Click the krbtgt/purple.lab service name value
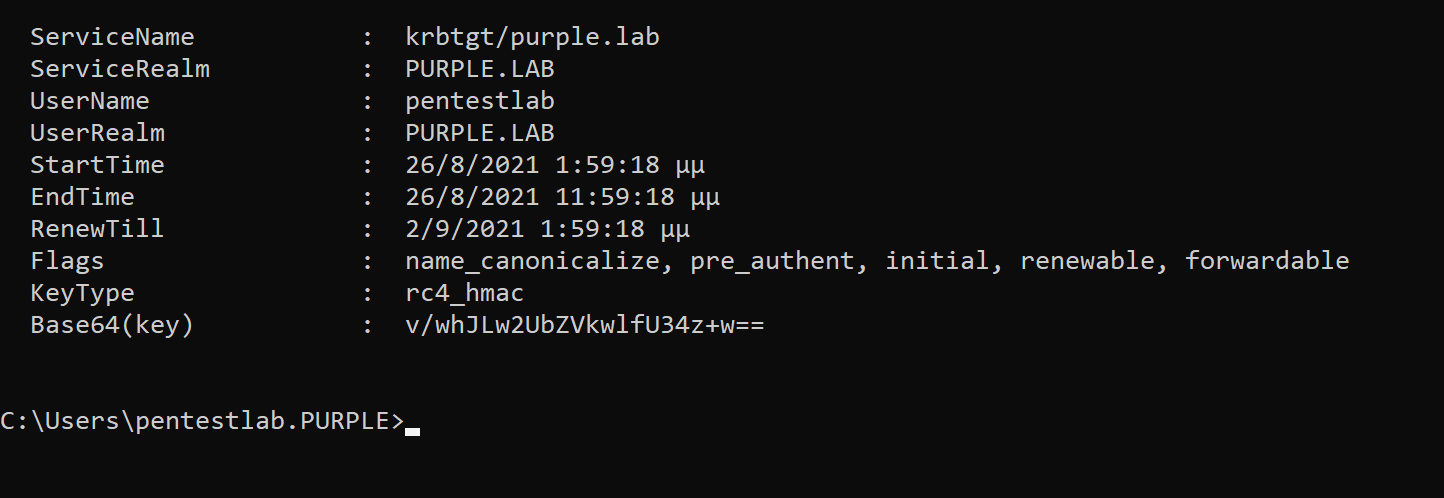The width and height of the screenshot is (1444, 498). tap(532, 38)
